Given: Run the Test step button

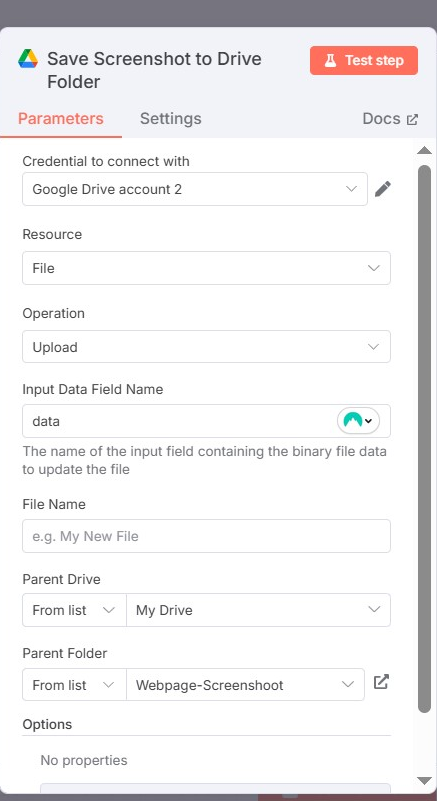Looking at the screenshot, I should [x=364, y=60].
